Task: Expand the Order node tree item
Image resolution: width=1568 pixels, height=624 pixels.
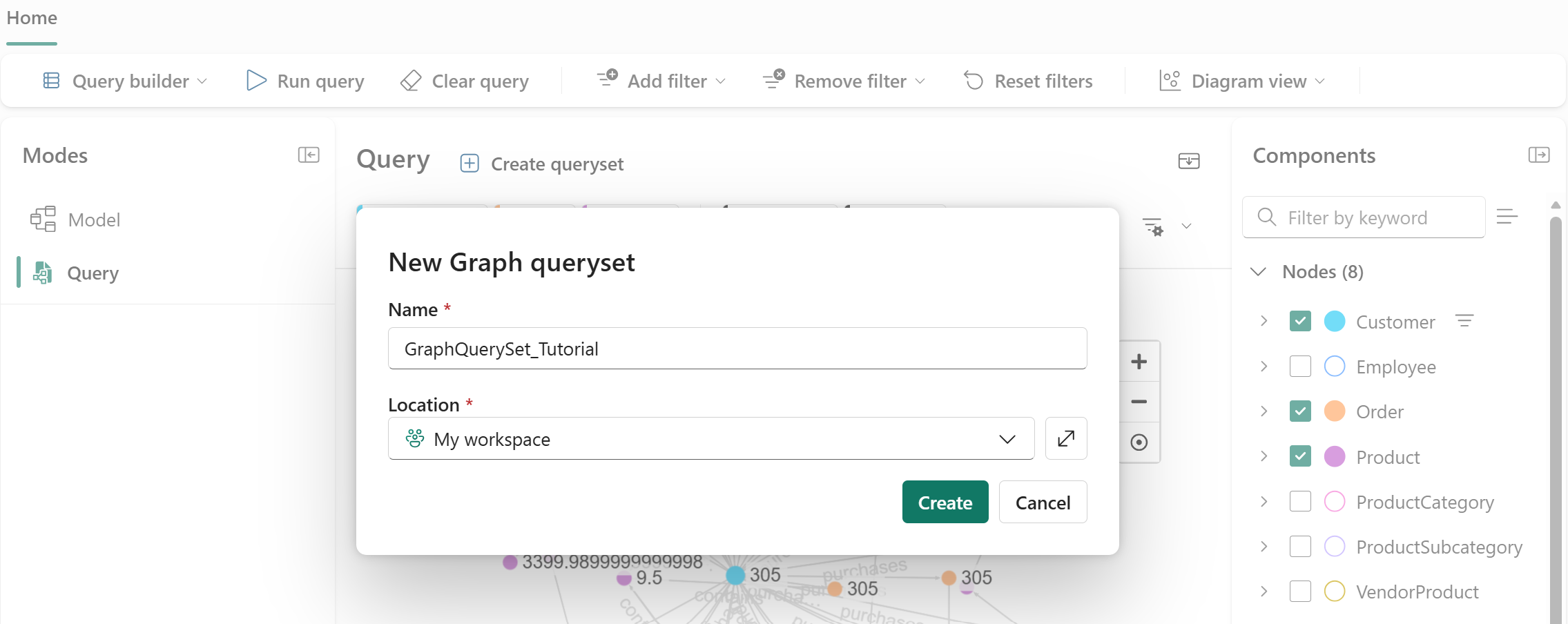Action: (x=1264, y=411)
